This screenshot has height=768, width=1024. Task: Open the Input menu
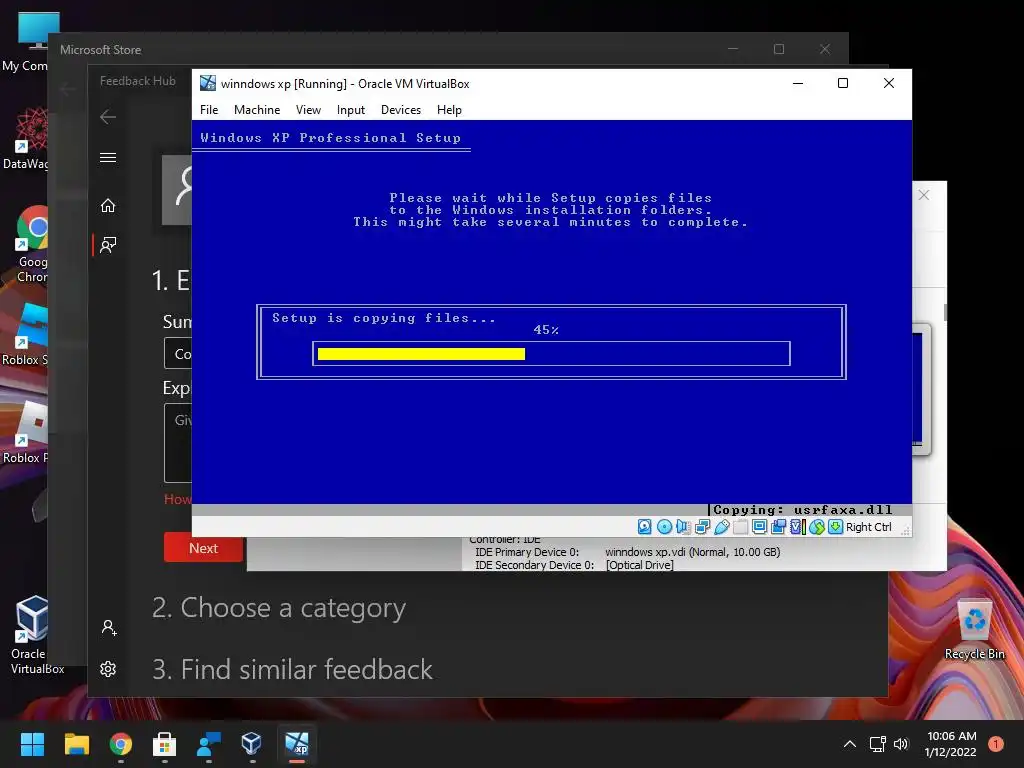coord(351,110)
